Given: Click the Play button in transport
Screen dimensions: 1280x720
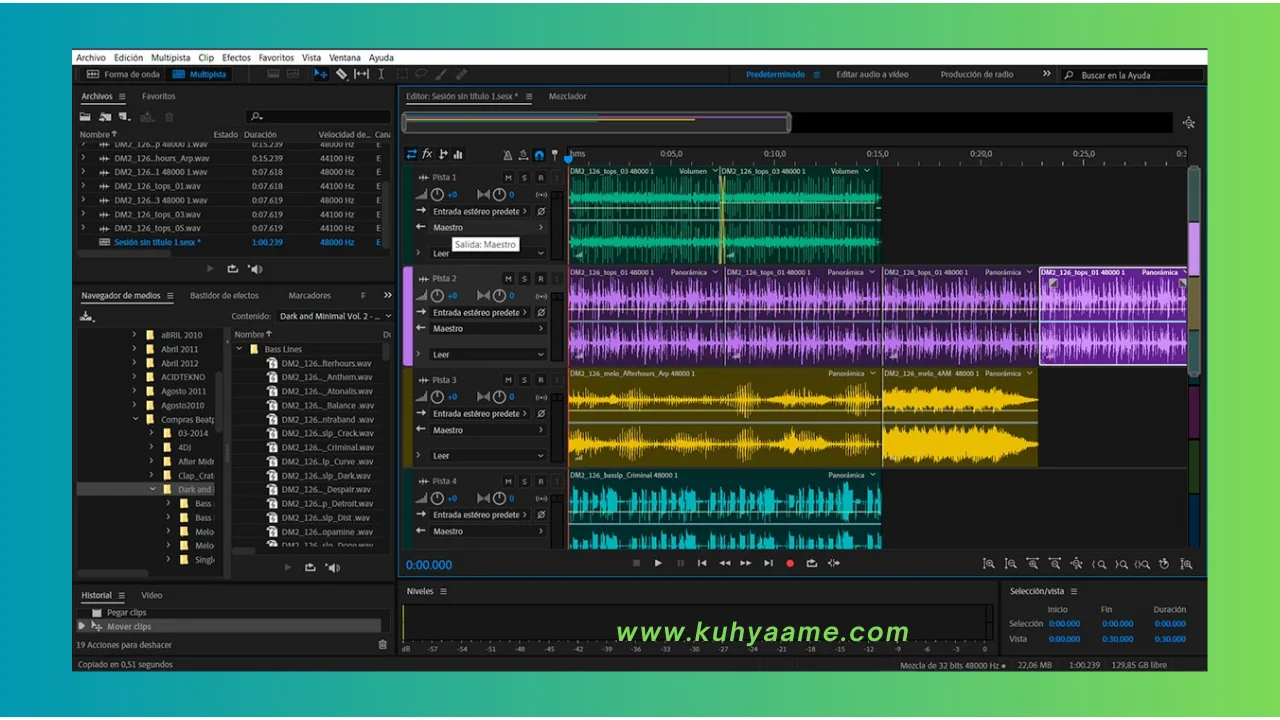Looking at the screenshot, I should coord(658,563).
